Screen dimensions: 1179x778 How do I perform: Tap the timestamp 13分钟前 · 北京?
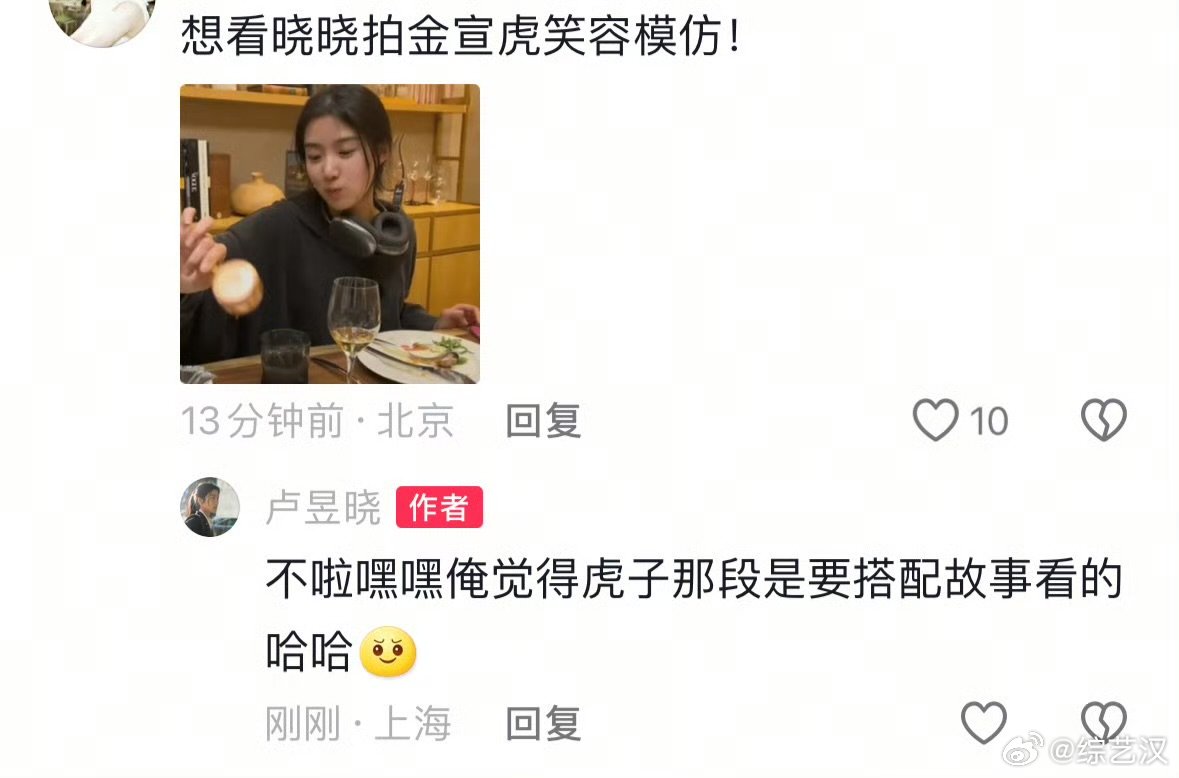pos(317,420)
